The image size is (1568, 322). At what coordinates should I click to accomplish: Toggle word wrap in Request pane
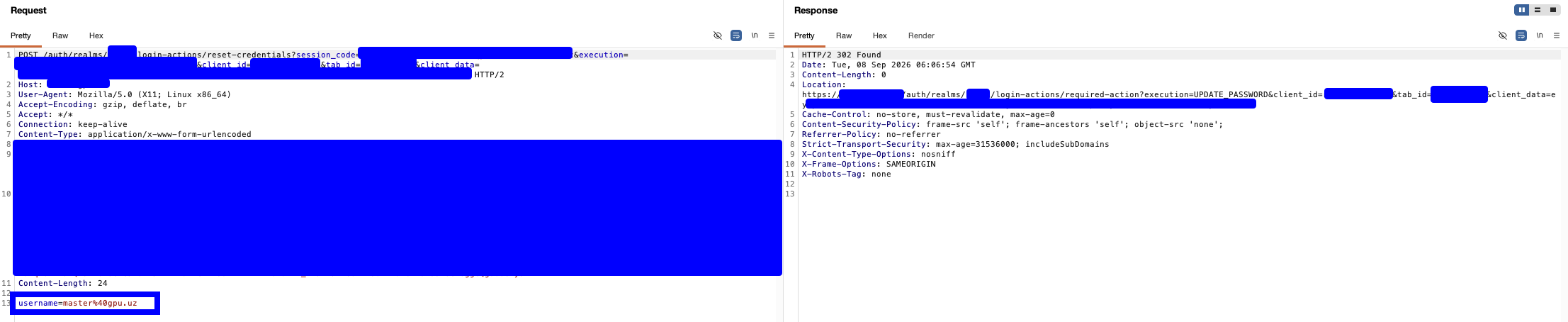click(736, 35)
